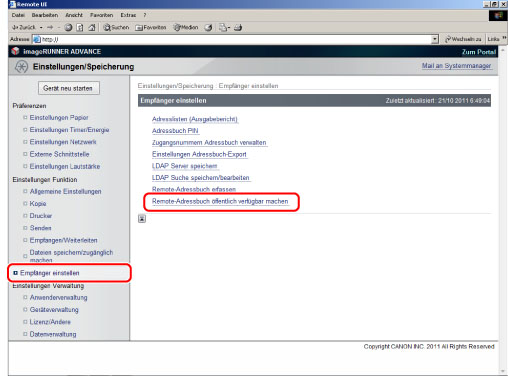
Task: Open Einstellungen Lautstärke in sidebar
Action: pos(65,166)
